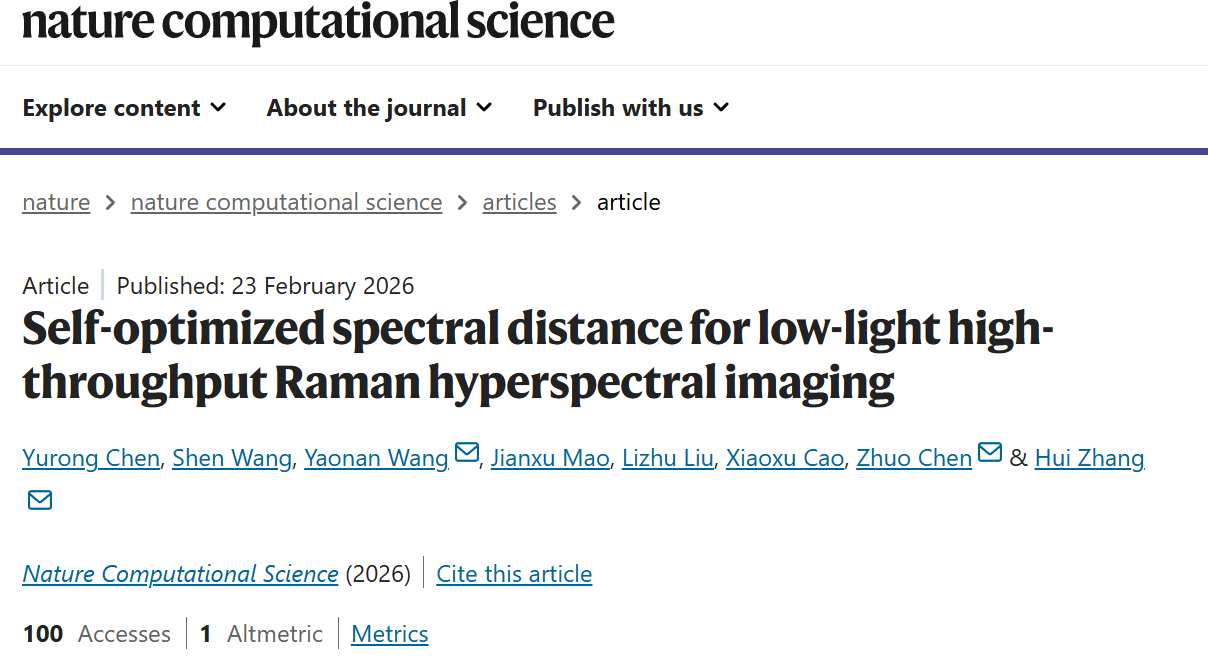This screenshot has height=670, width=1208.
Task: View author Jianxu Mao details
Action: tap(550, 458)
